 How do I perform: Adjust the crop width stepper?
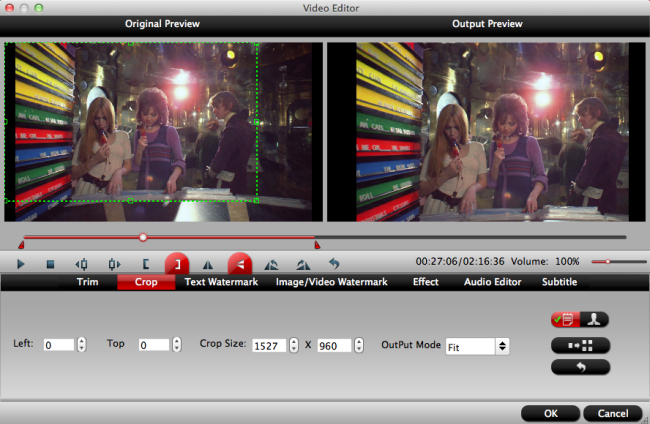[294, 345]
